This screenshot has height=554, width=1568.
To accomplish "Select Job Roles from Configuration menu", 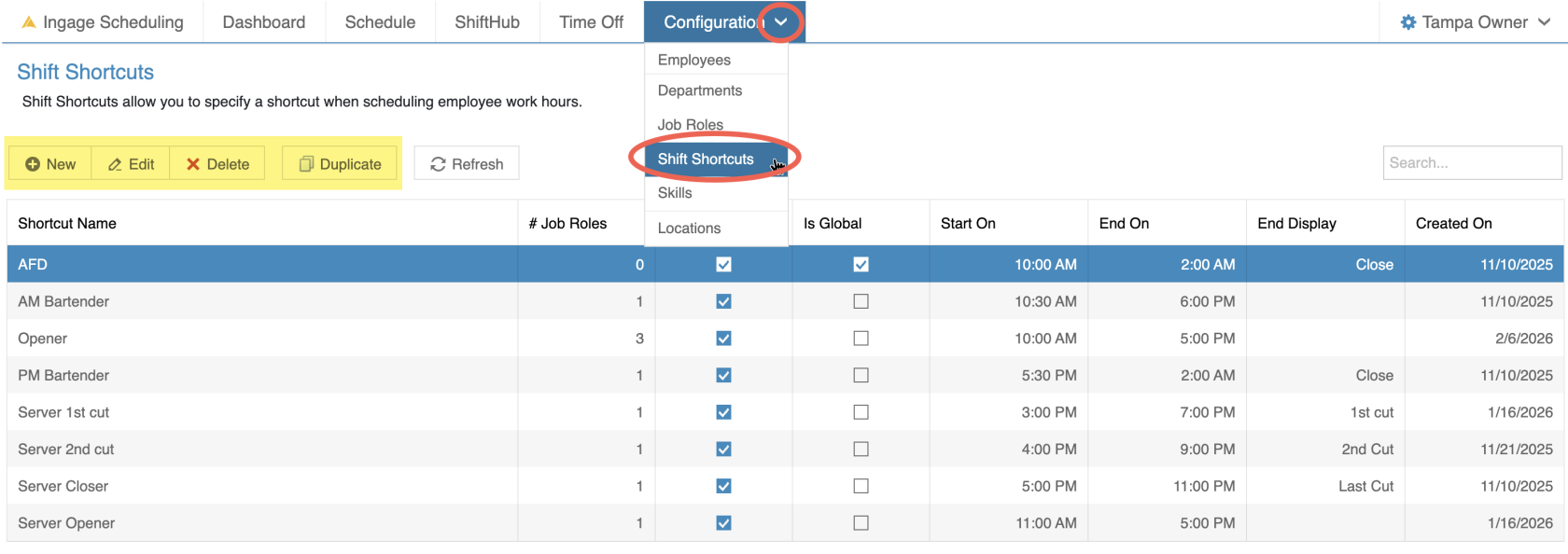I will [x=690, y=125].
